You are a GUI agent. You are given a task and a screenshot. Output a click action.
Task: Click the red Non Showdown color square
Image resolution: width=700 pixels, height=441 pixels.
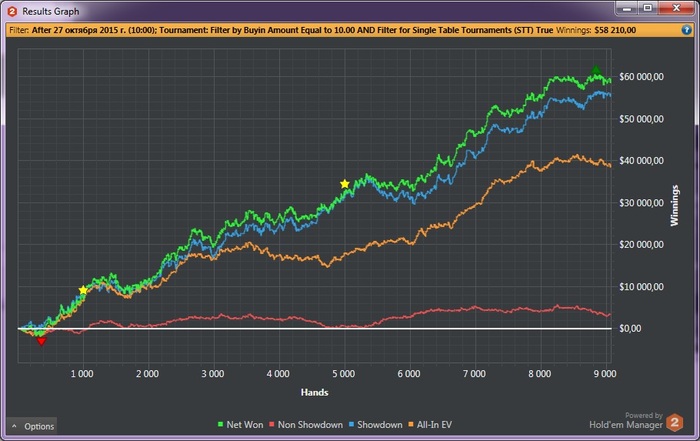272,424
